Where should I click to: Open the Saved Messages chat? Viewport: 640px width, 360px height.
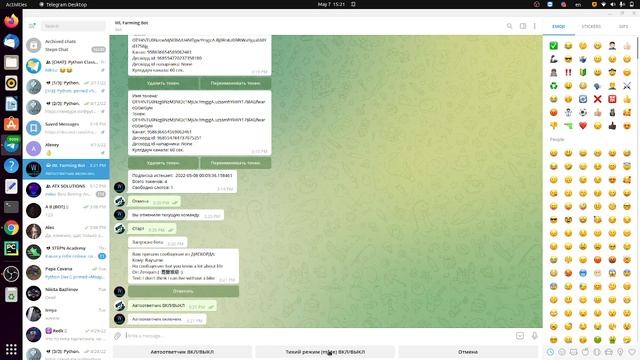coord(66,128)
